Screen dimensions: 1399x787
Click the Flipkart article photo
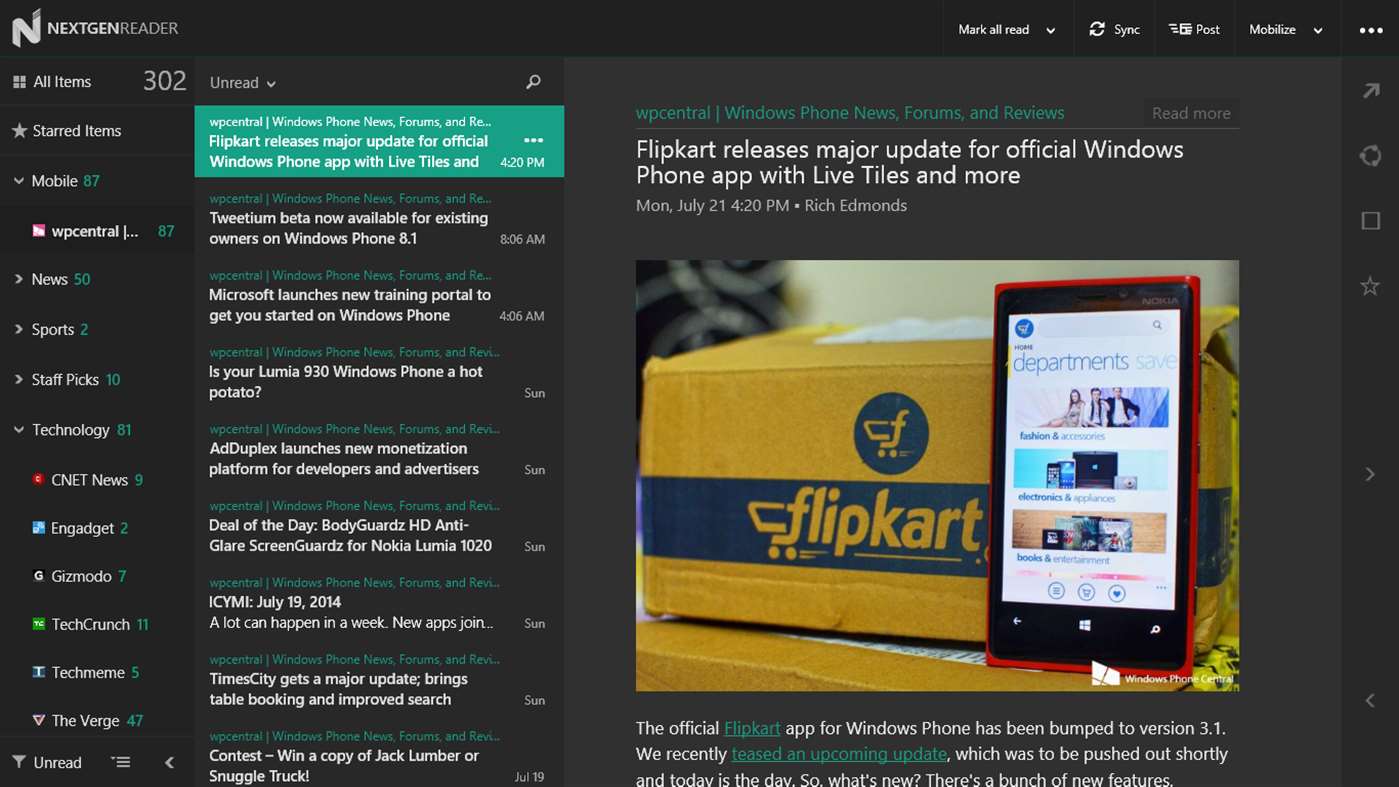point(937,475)
